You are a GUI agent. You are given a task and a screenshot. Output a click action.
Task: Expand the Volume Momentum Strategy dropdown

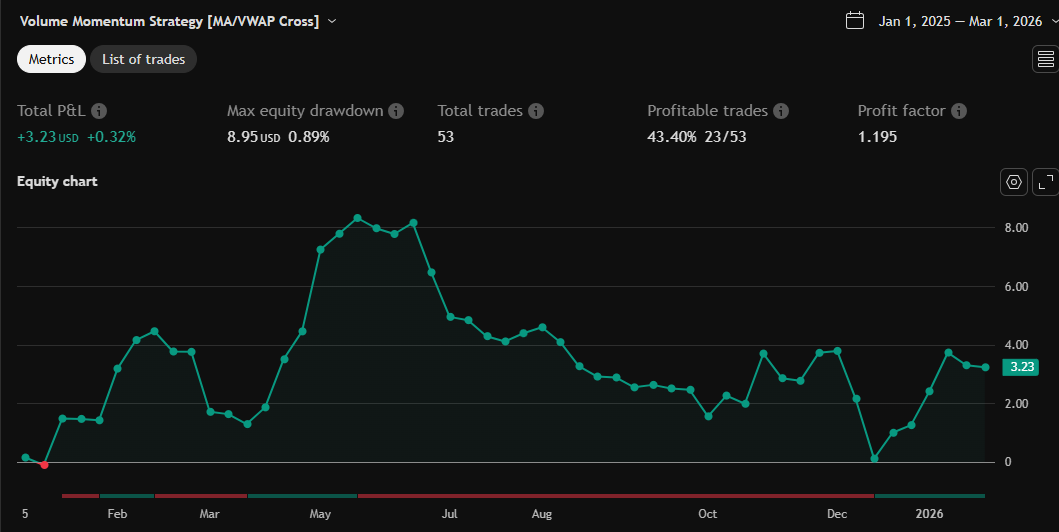coord(332,21)
